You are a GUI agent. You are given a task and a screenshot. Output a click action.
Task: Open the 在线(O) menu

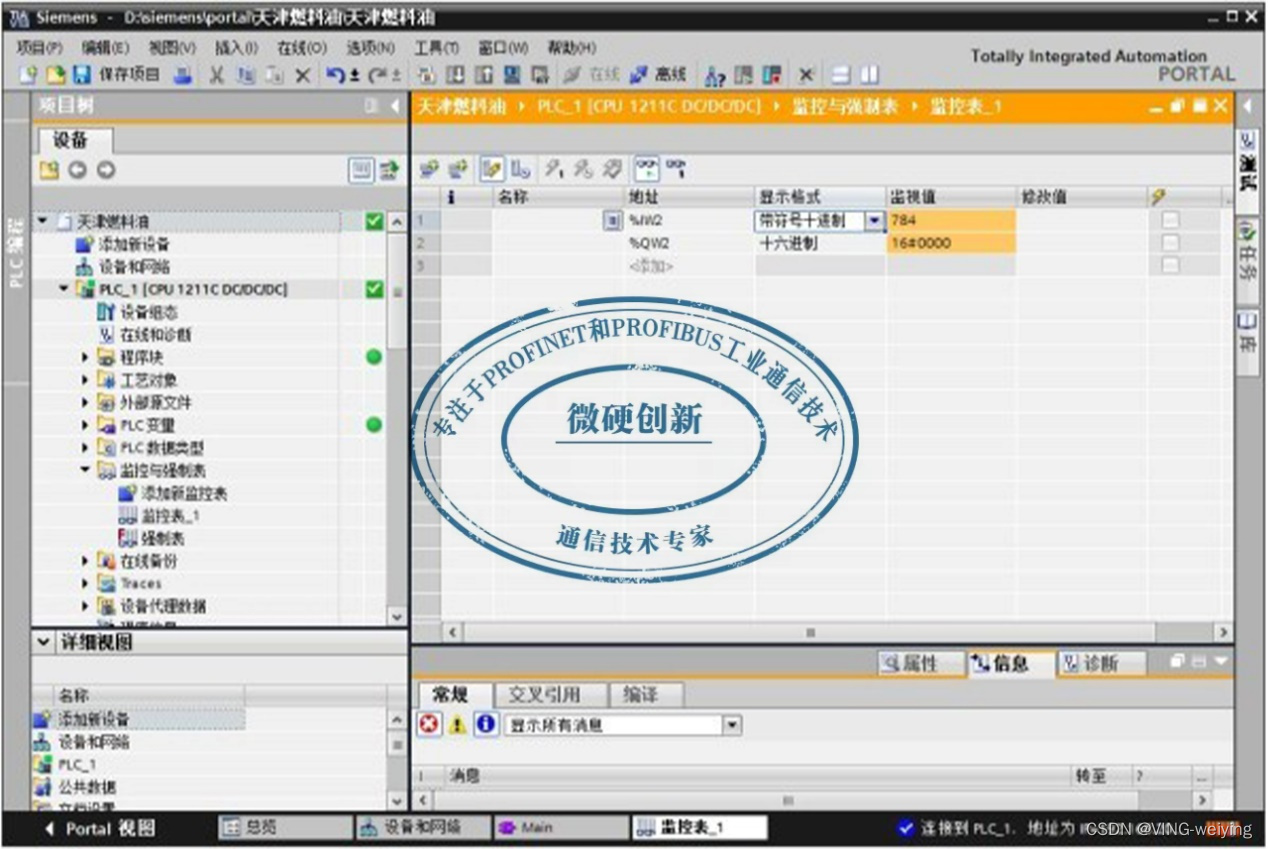click(x=302, y=47)
